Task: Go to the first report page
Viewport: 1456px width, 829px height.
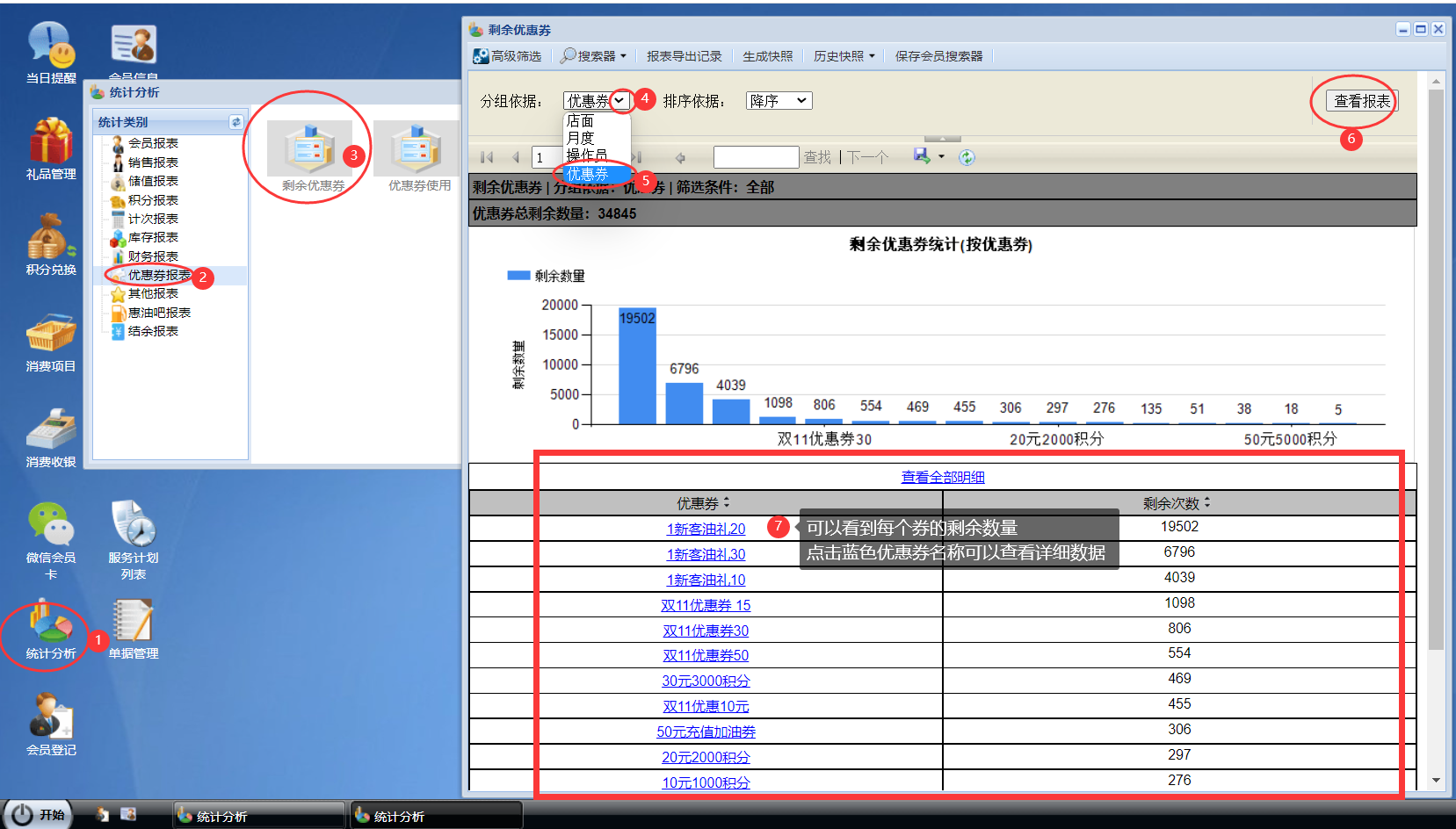Action: pos(487,158)
